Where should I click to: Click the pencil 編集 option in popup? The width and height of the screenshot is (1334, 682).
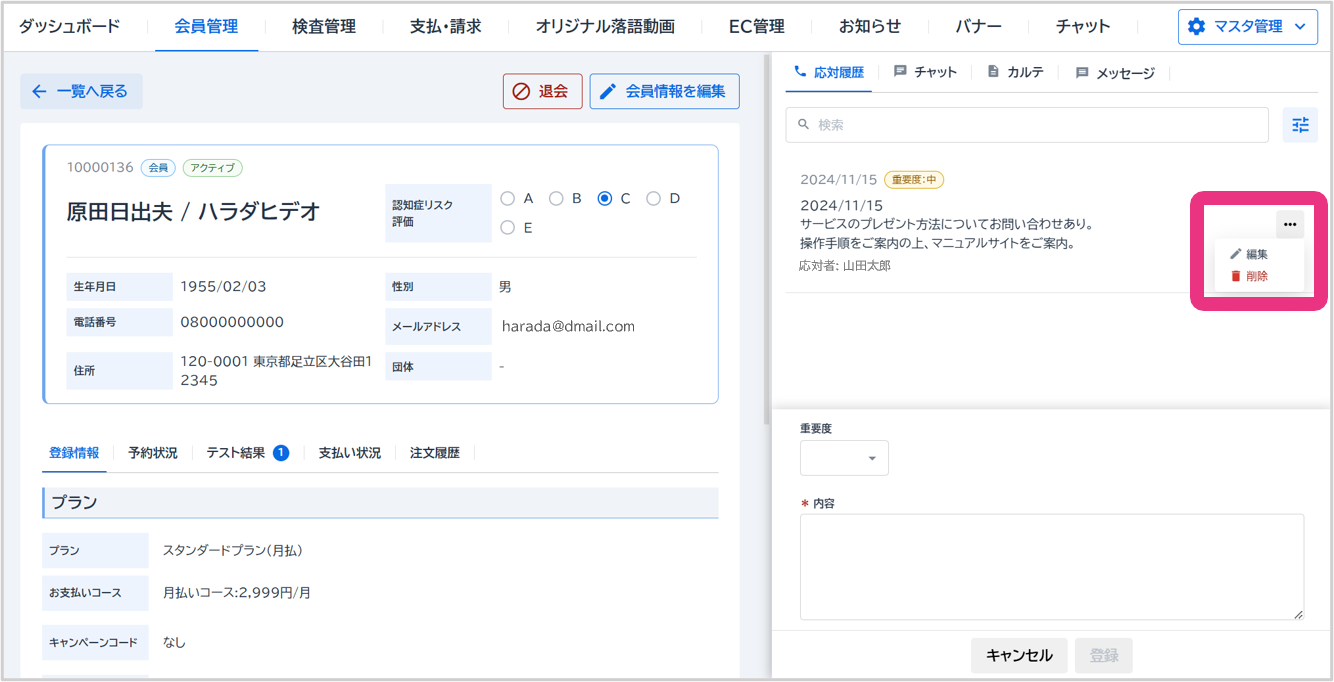(1249, 255)
